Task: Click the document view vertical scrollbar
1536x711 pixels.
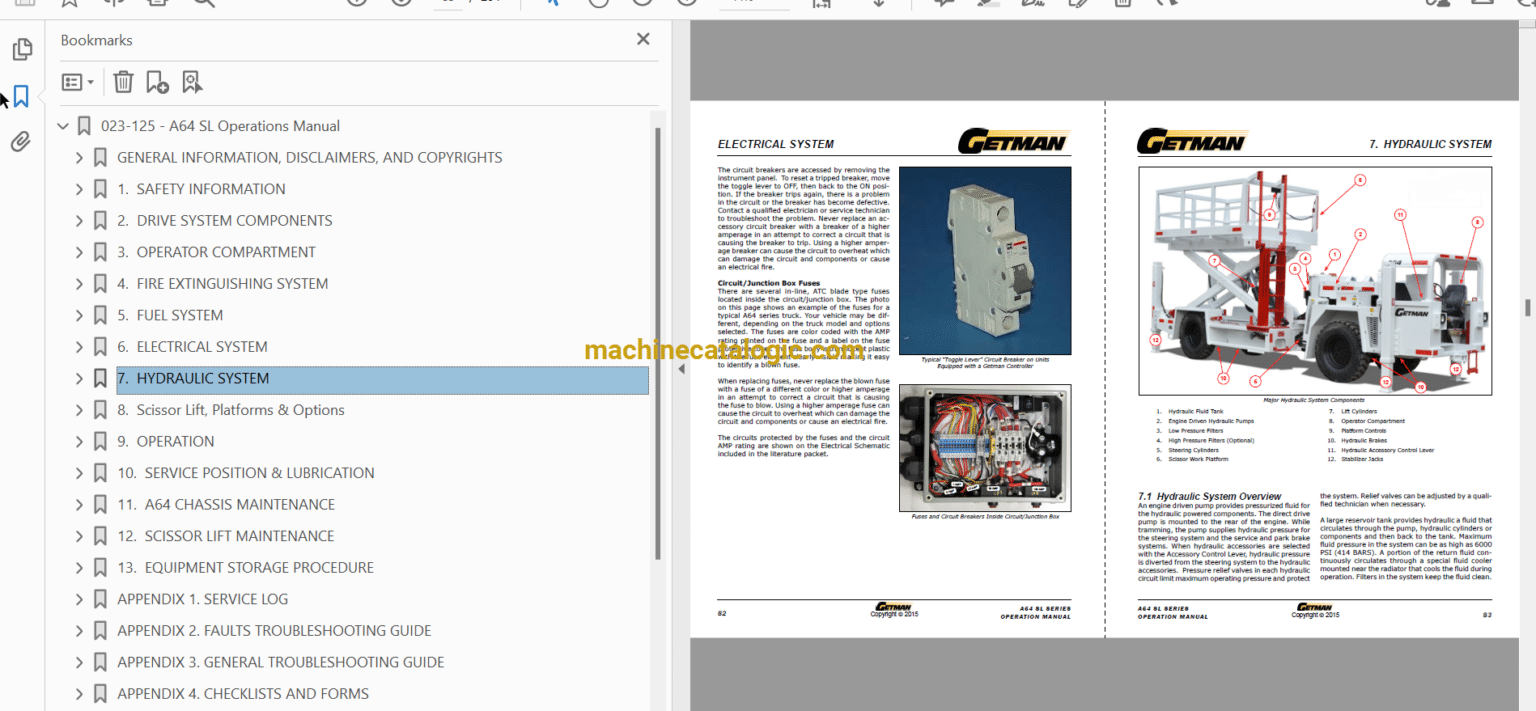Action: (x=1527, y=306)
